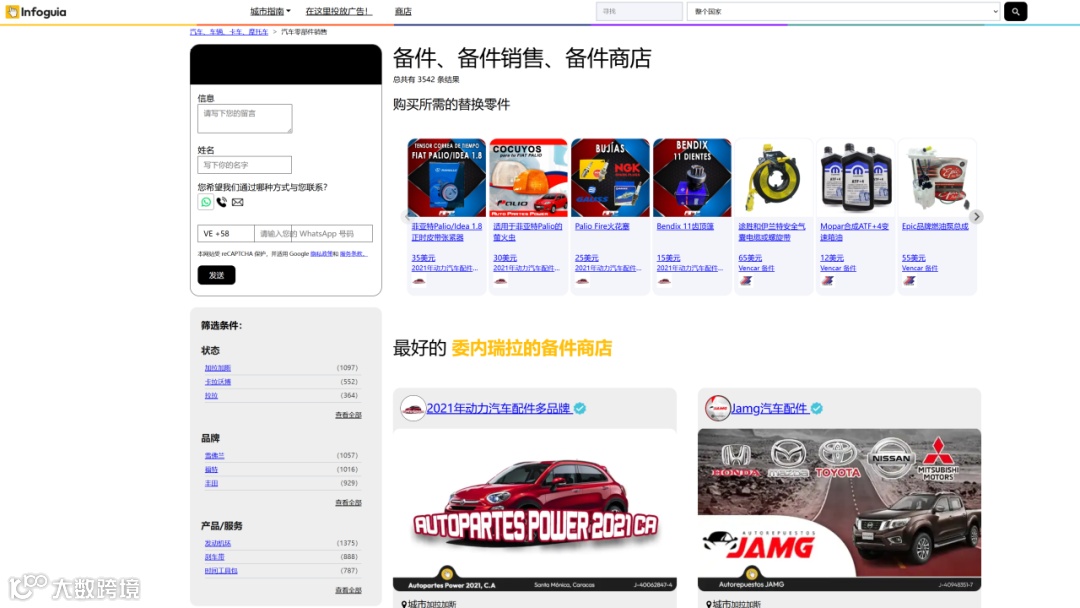Open 65美元 price link
The image size is (1080, 608).
(749, 258)
